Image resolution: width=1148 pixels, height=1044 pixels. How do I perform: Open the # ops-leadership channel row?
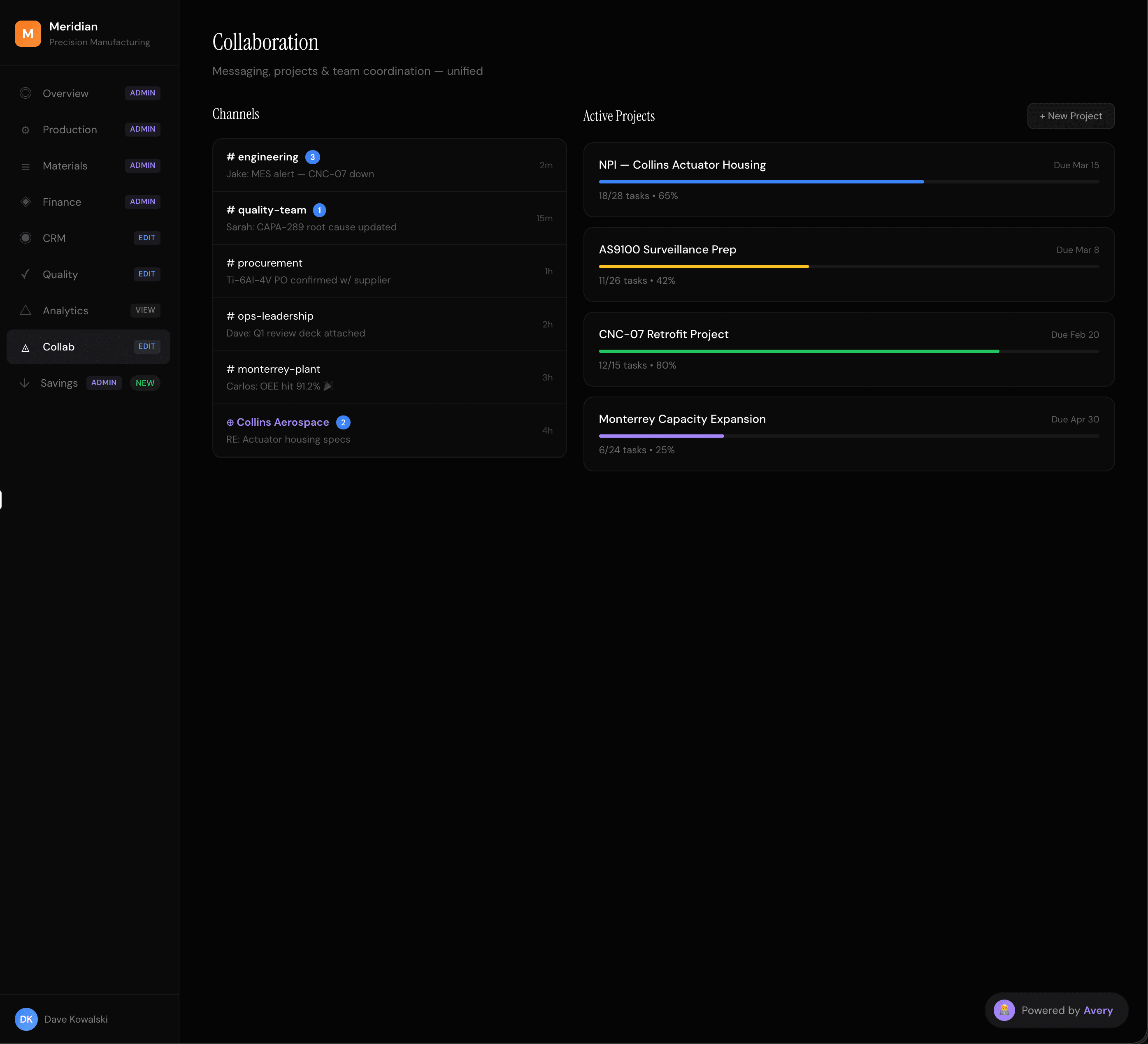389,325
